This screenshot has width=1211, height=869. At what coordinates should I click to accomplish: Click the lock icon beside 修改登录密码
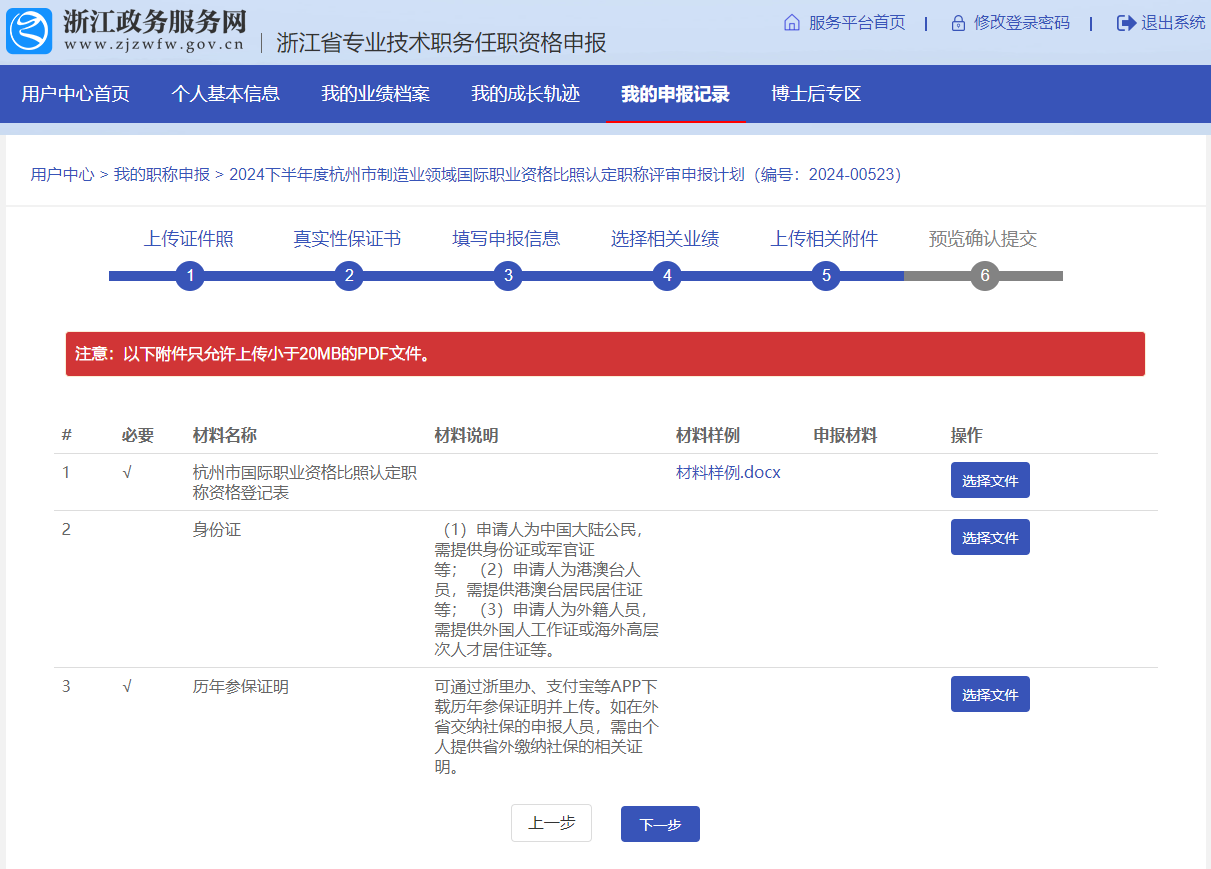click(x=958, y=23)
